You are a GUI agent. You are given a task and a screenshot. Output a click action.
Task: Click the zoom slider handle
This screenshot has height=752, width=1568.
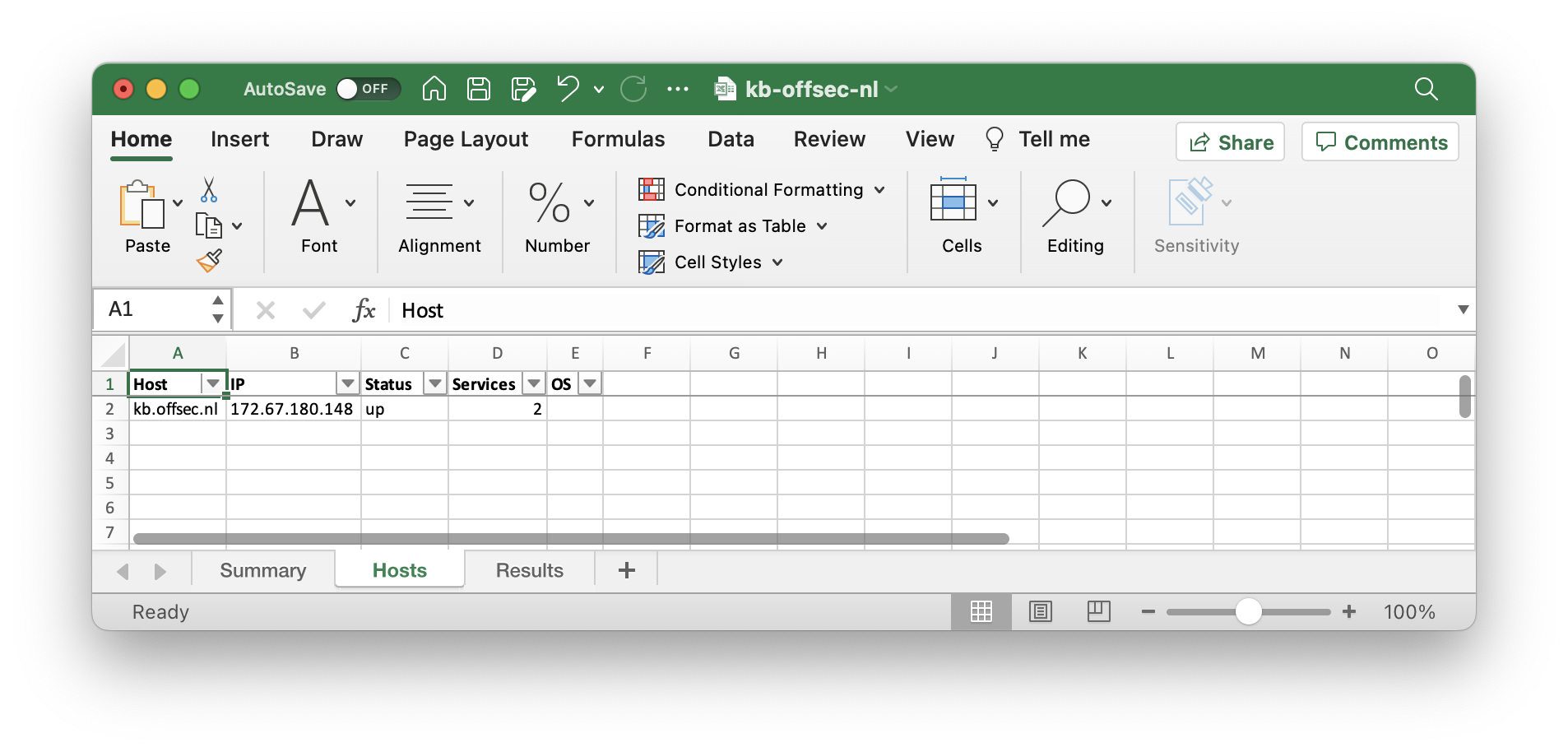coord(1248,611)
